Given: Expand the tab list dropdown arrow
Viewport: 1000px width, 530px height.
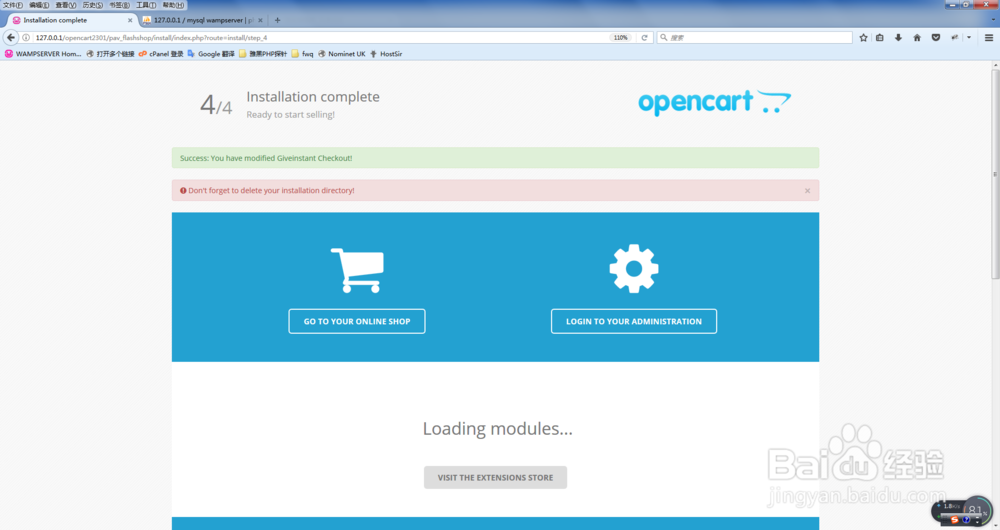Looking at the screenshot, I should [994, 20].
